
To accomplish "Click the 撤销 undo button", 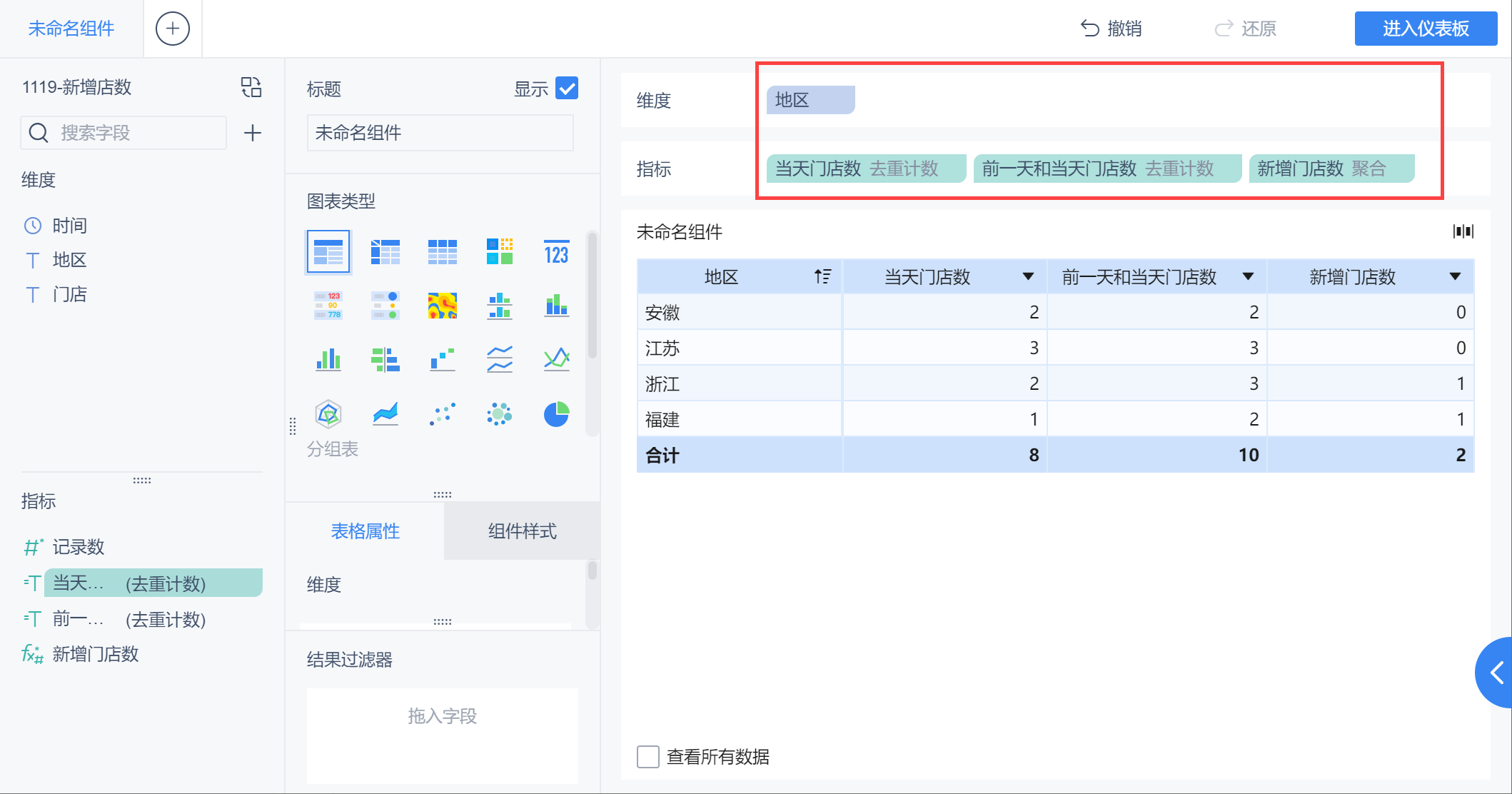I will (x=1111, y=29).
